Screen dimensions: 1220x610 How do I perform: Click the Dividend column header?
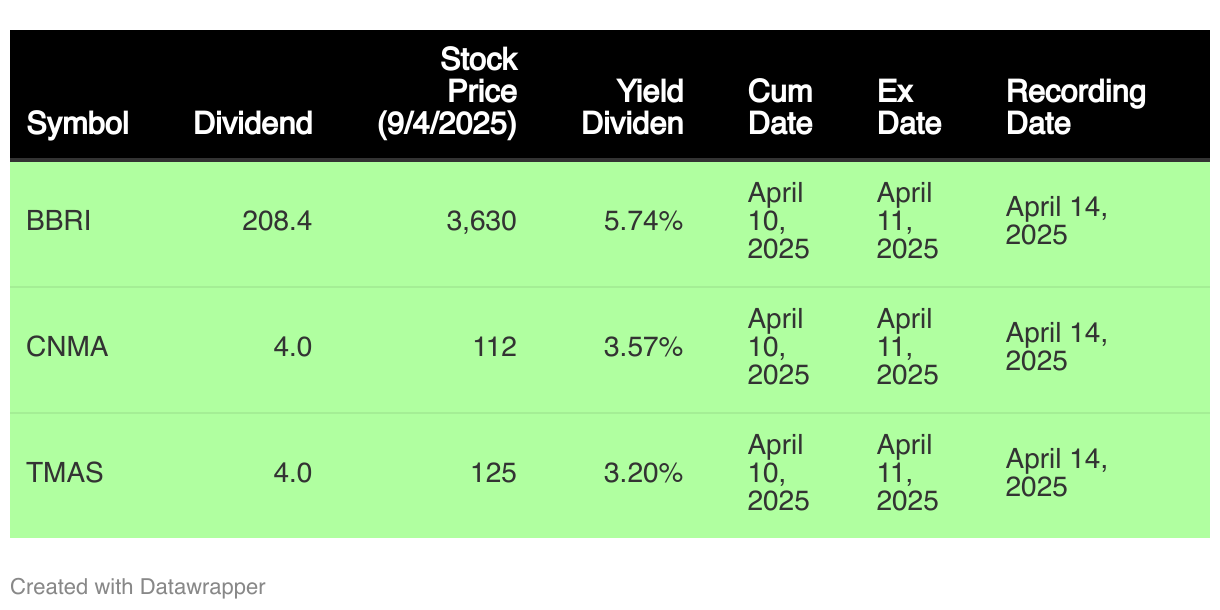click(x=253, y=124)
